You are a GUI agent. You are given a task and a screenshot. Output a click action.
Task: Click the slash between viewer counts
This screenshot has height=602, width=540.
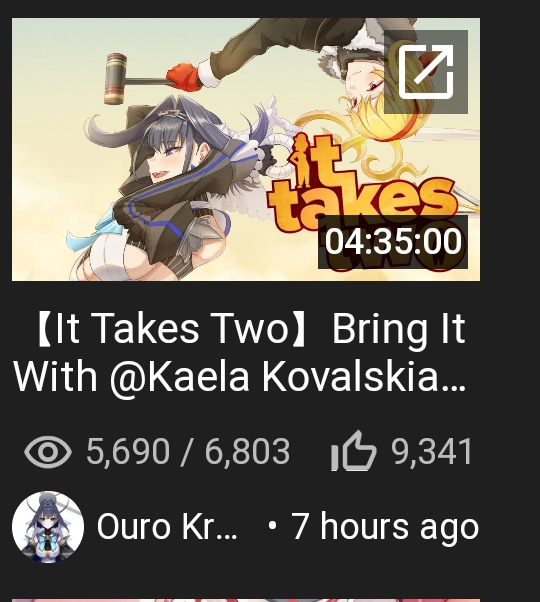click(x=187, y=452)
